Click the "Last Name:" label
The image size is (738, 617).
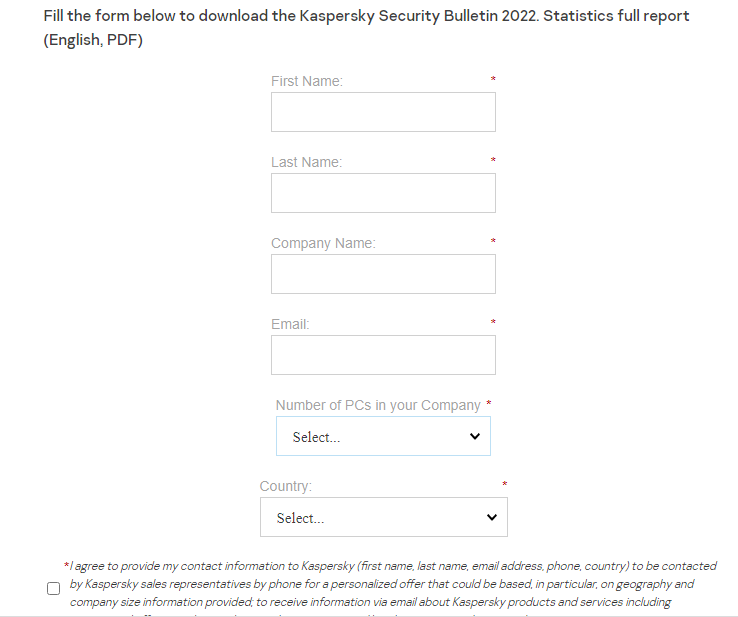coord(306,162)
